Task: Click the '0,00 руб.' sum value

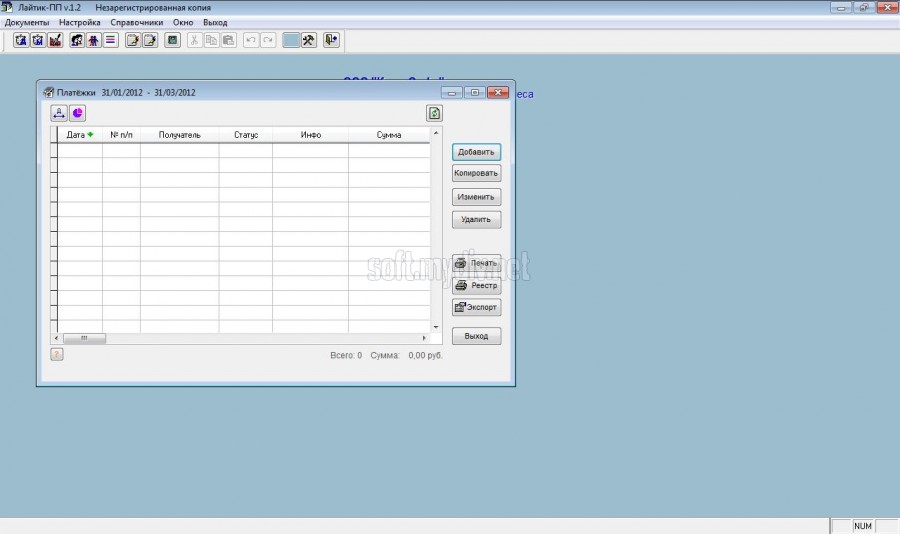Action: (425, 355)
